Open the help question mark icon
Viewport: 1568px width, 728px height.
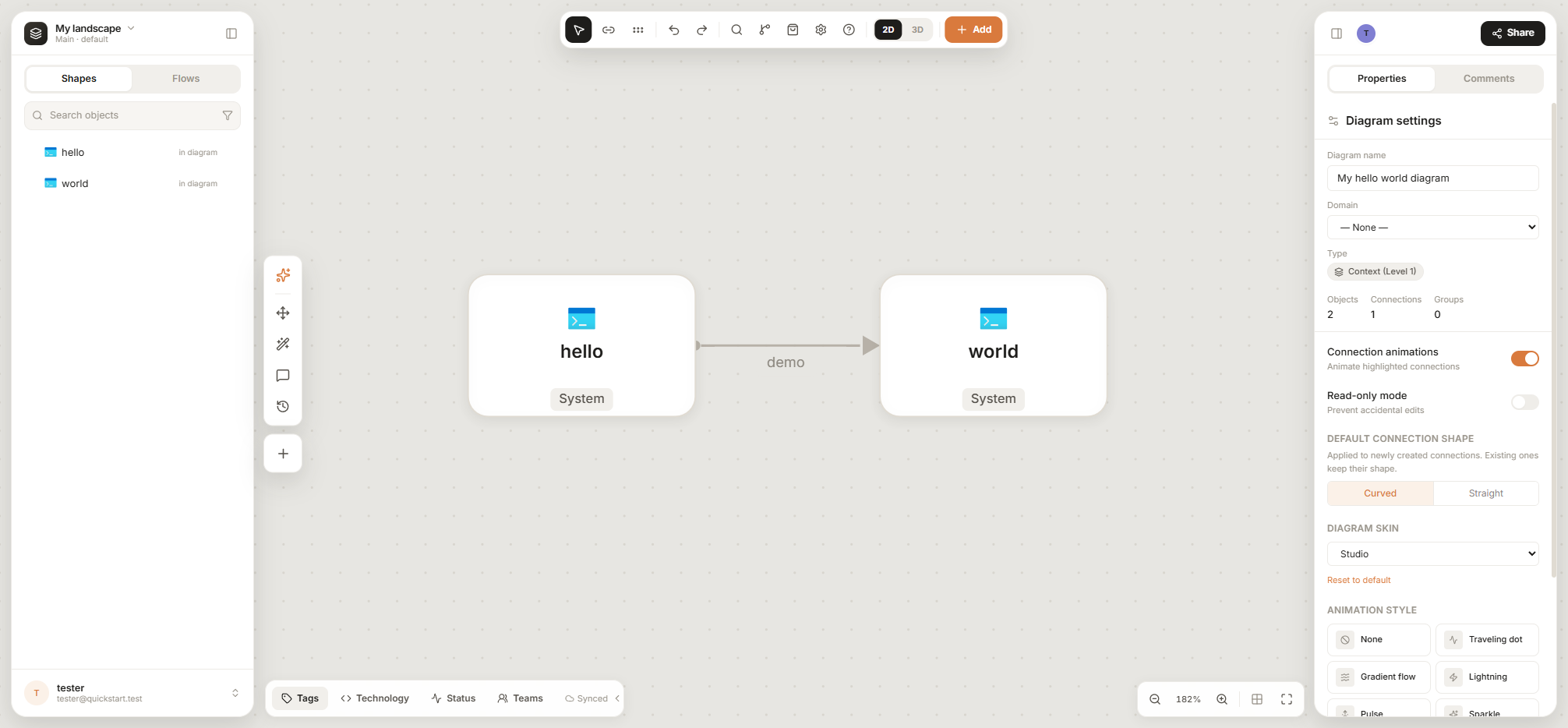[x=849, y=30]
